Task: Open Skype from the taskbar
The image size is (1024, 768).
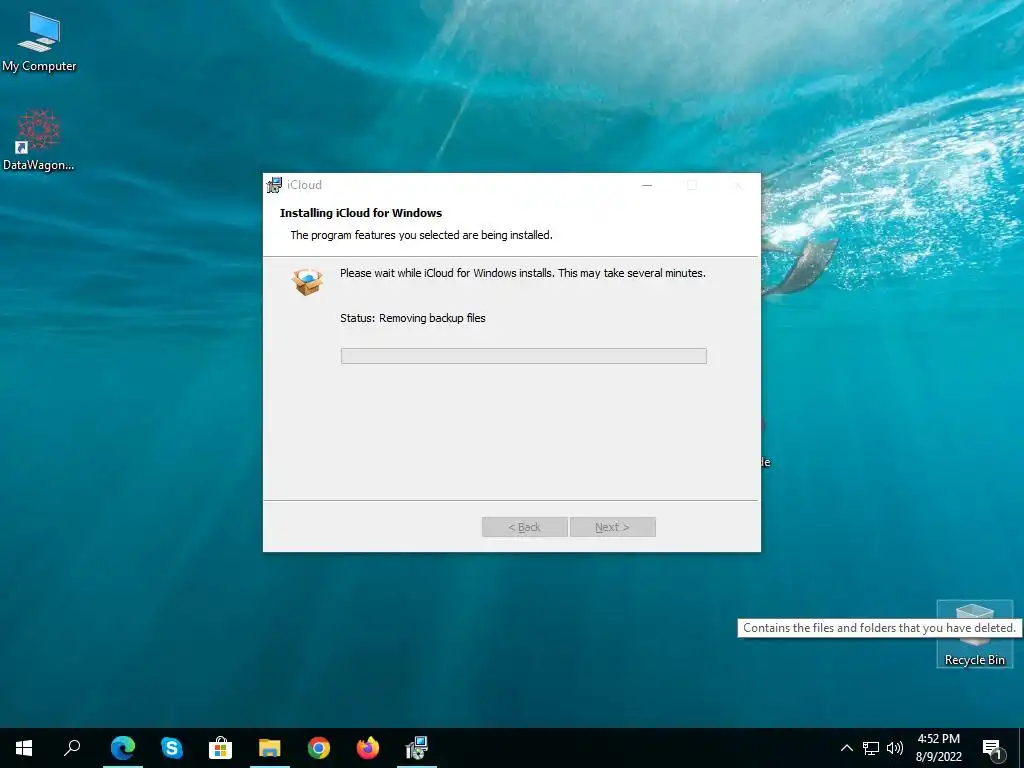Action: (x=172, y=748)
